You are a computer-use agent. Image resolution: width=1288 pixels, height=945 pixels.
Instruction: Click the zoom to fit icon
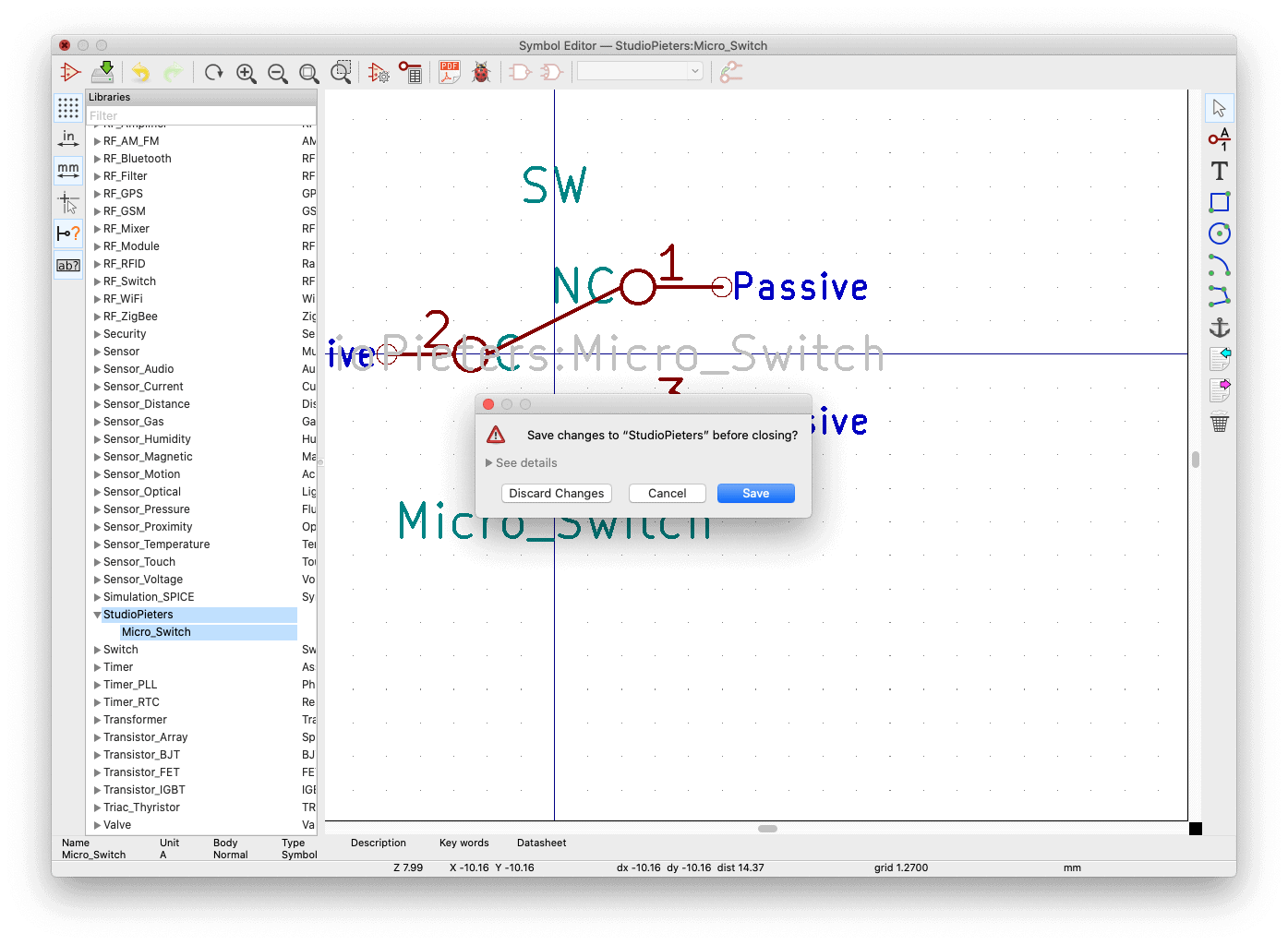pos(309,72)
